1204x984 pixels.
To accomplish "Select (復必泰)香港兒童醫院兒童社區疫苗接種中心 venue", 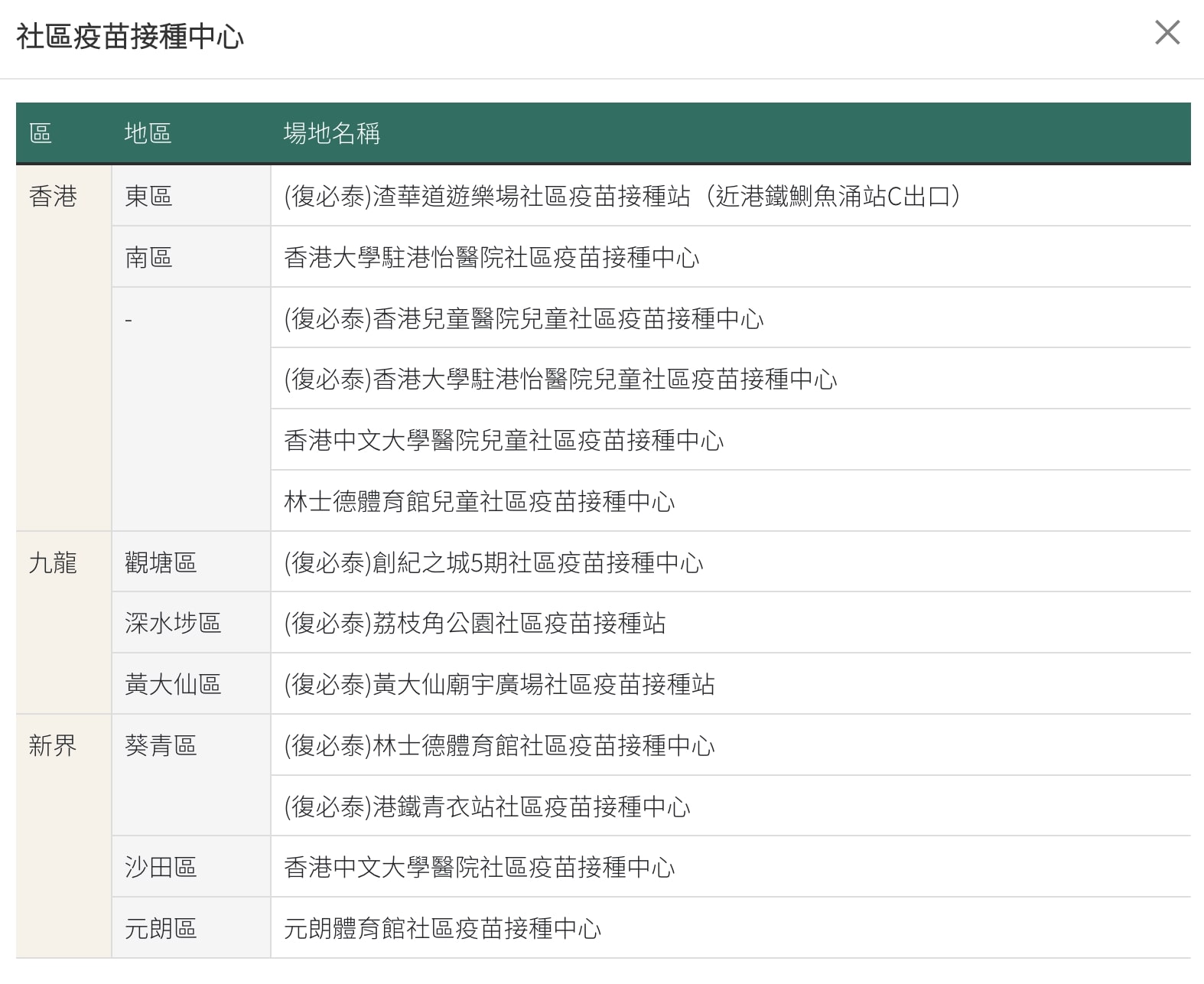I will tap(731, 318).
